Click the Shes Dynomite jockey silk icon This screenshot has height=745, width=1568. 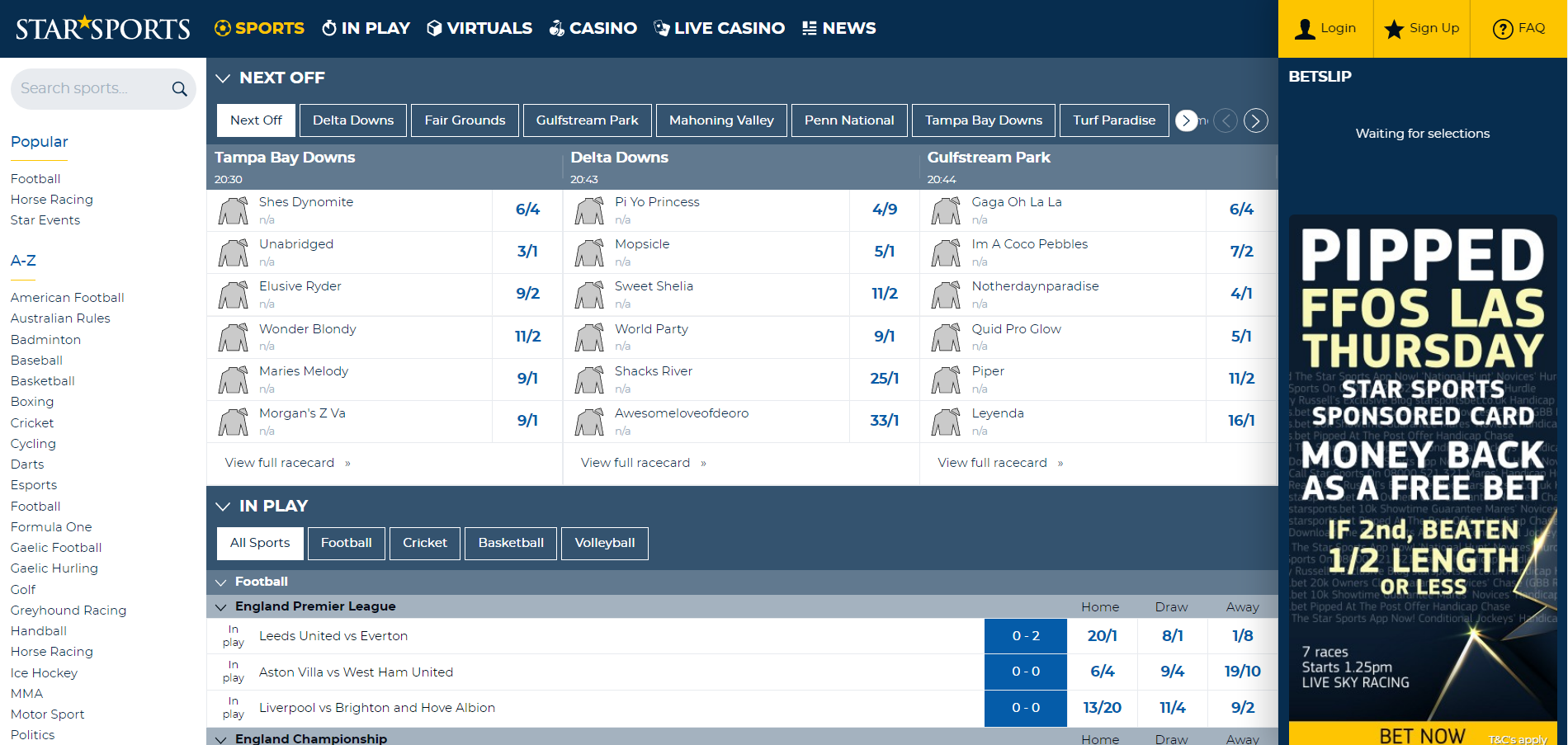click(x=234, y=210)
